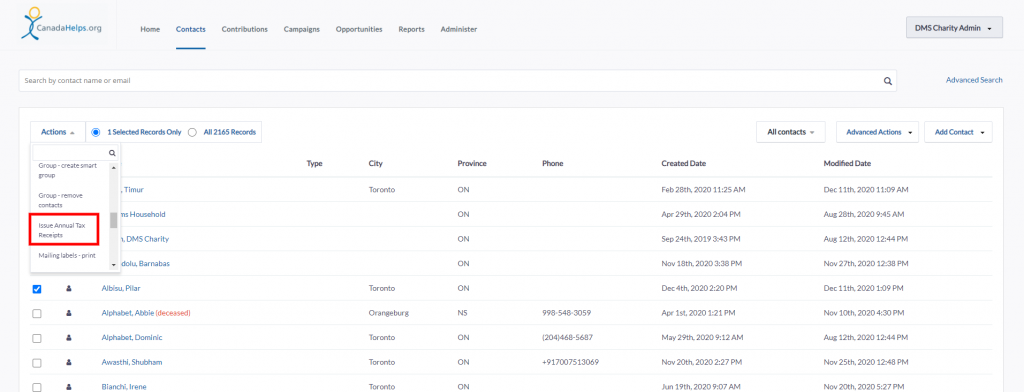Open contact Bianchi, Irene
1024x392 pixels.
[124, 387]
